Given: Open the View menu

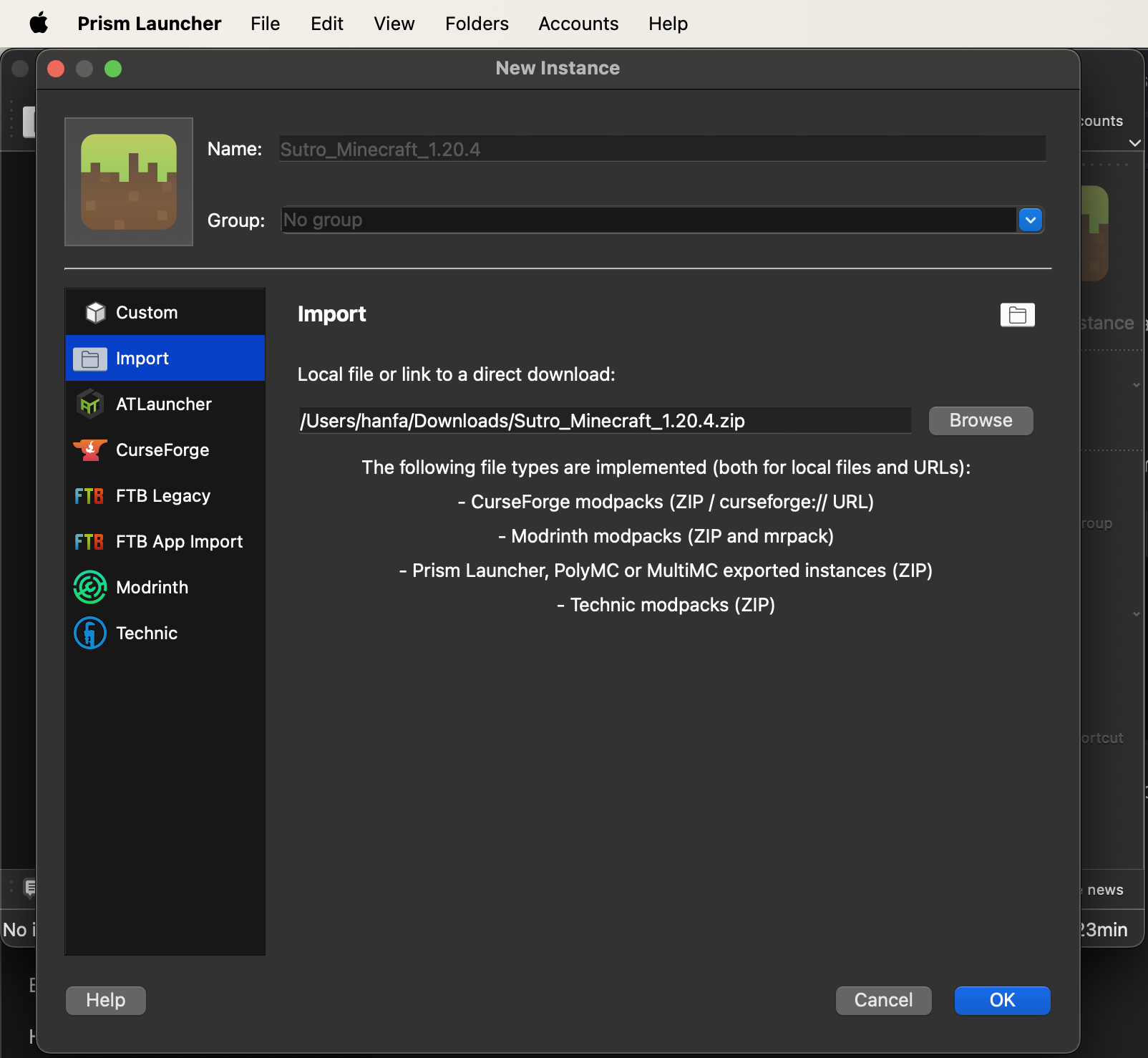Looking at the screenshot, I should [x=394, y=24].
